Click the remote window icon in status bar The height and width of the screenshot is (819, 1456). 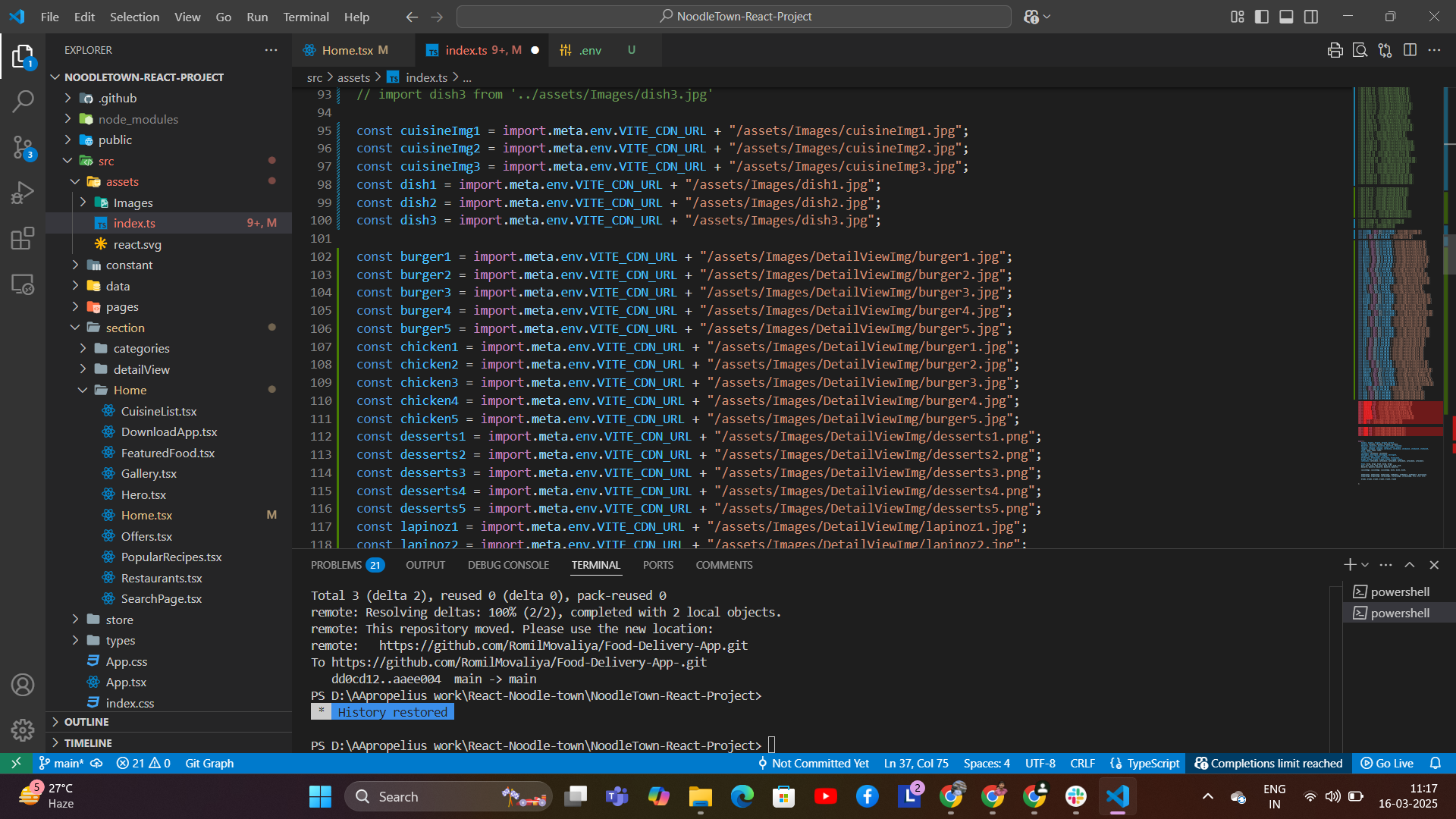click(x=15, y=763)
